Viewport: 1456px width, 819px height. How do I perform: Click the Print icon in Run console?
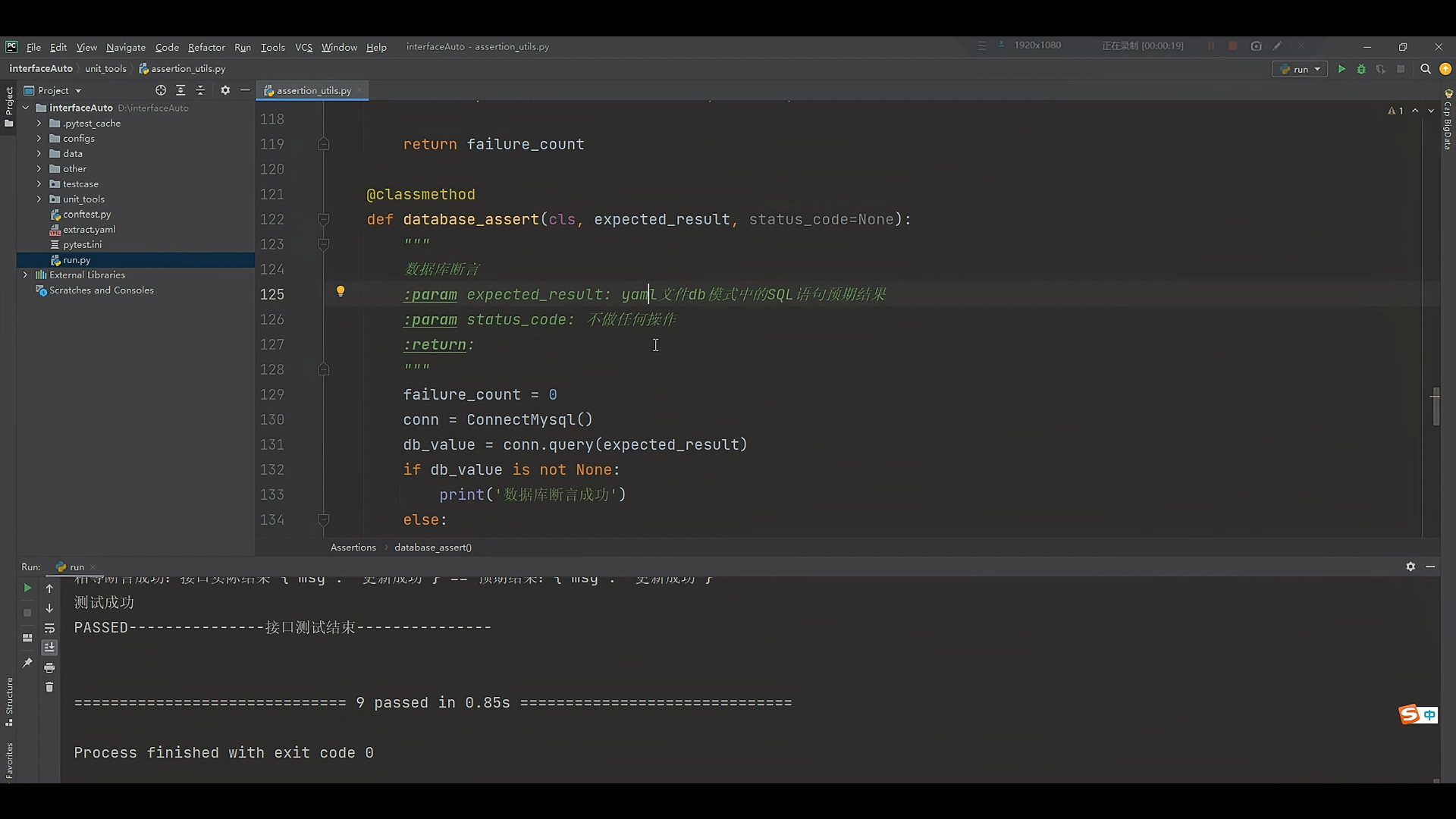pos(49,667)
